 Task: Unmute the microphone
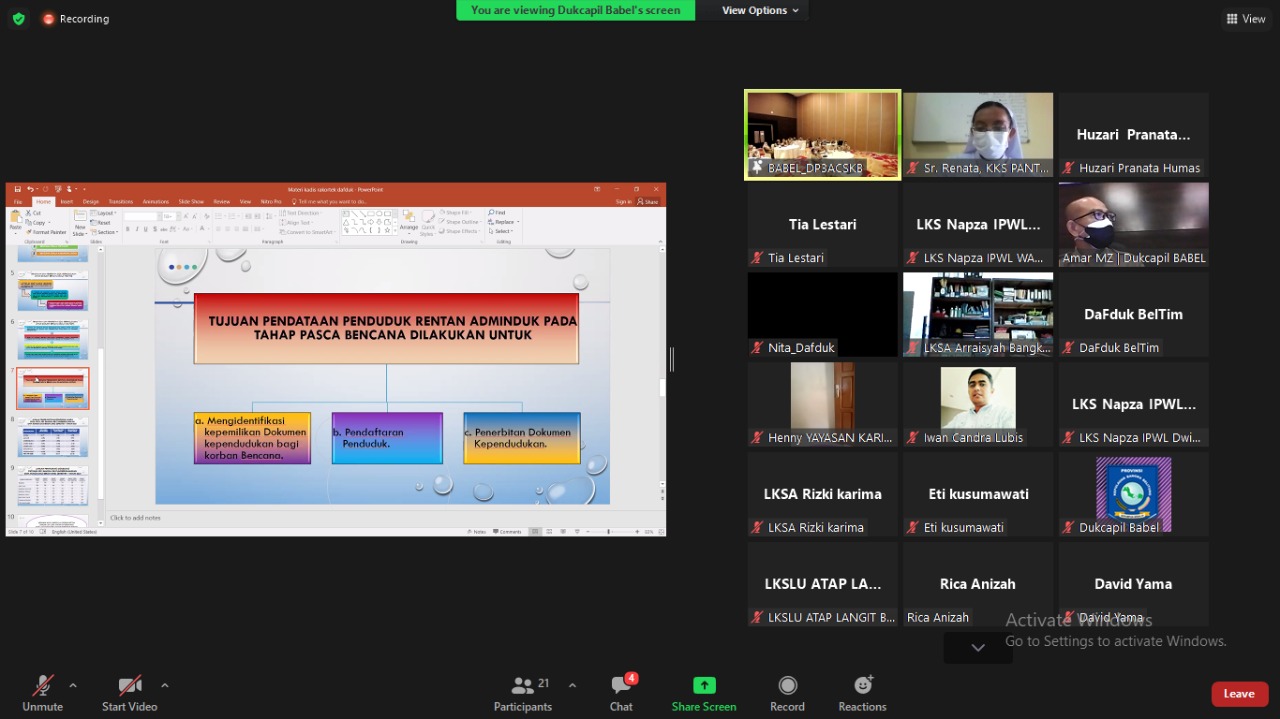(x=42, y=693)
